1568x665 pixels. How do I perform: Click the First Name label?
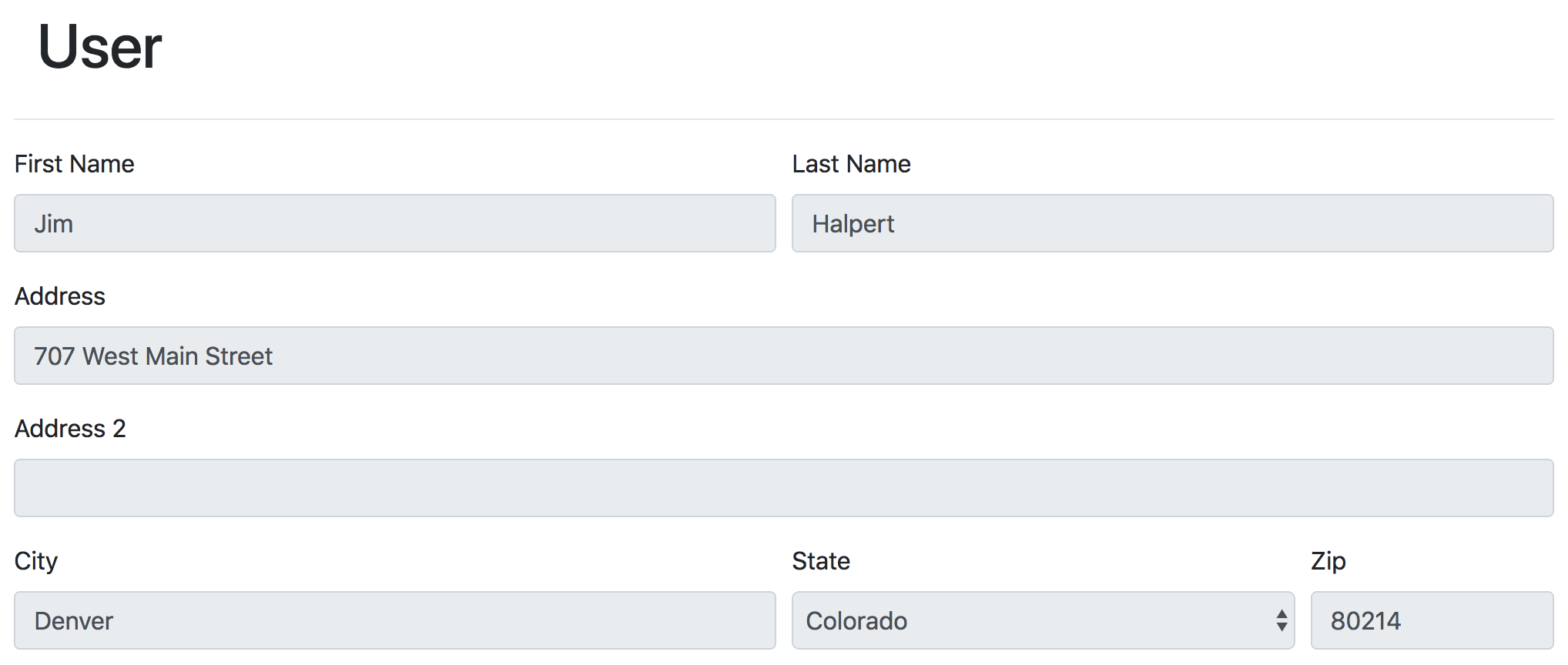74,164
